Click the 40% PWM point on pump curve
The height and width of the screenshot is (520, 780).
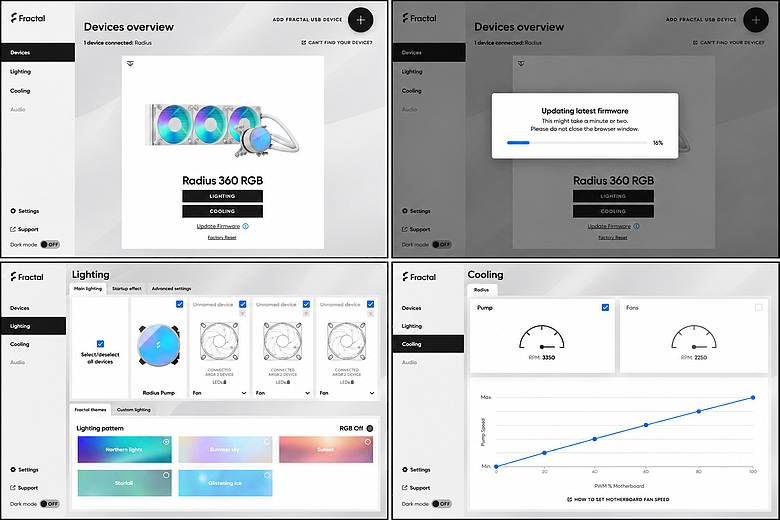coord(595,439)
